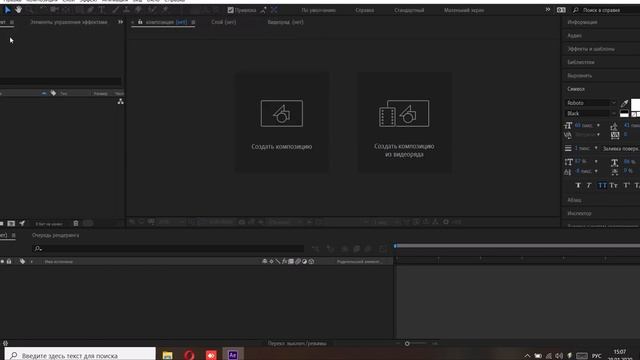
Task: Select the Type (T) tool in toolbar
Action: pyautogui.click(x=102, y=10)
